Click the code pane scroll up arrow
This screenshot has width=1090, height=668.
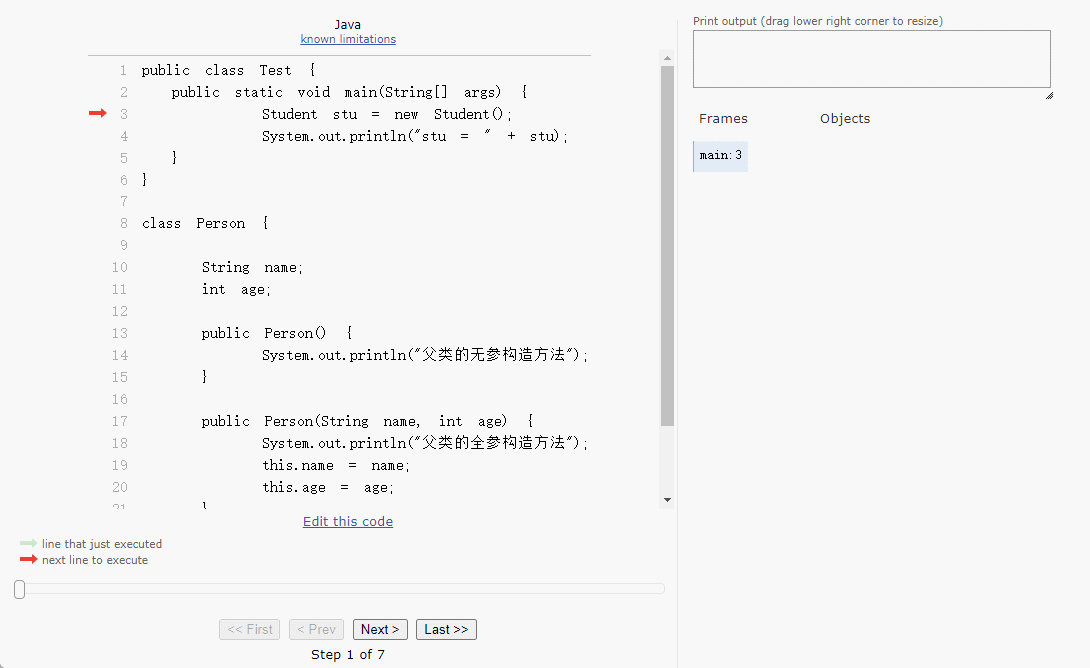point(667,59)
